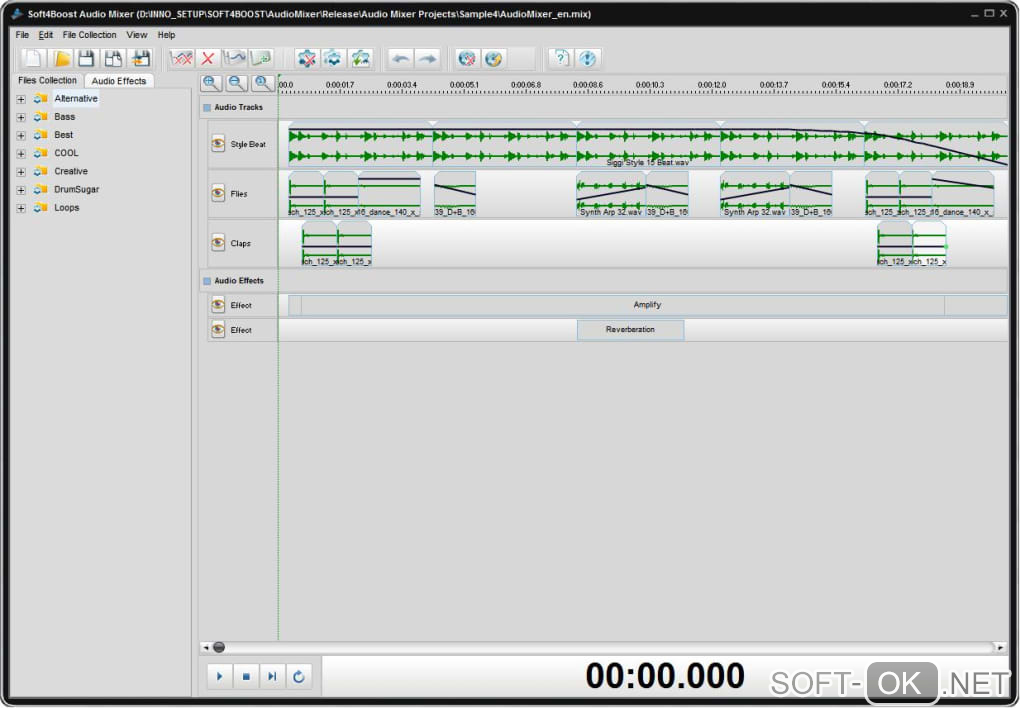Click the add track icon with green plus
Viewport: 1020px width, 708px height.
click(261, 59)
